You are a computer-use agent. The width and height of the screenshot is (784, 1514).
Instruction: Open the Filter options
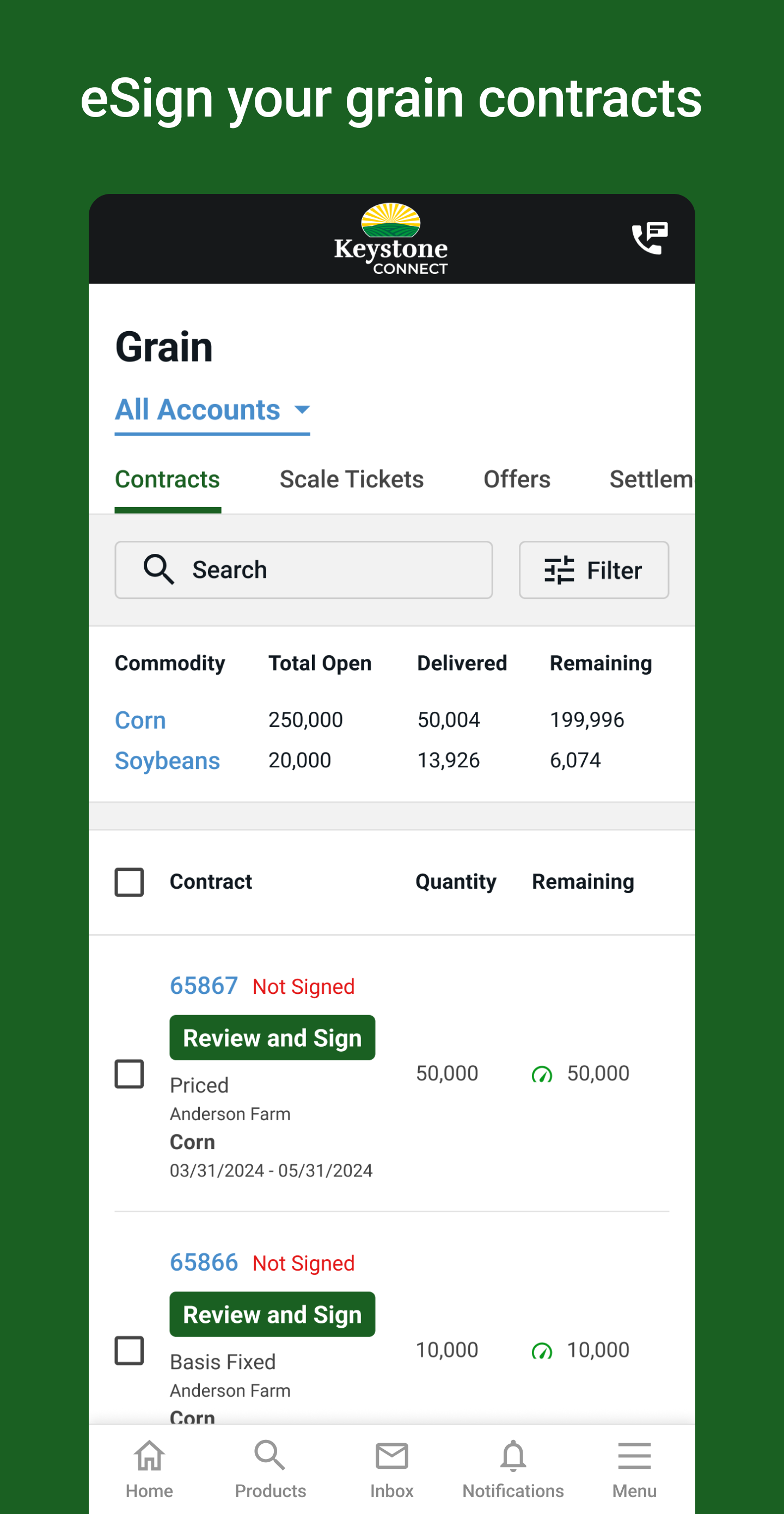593,570
